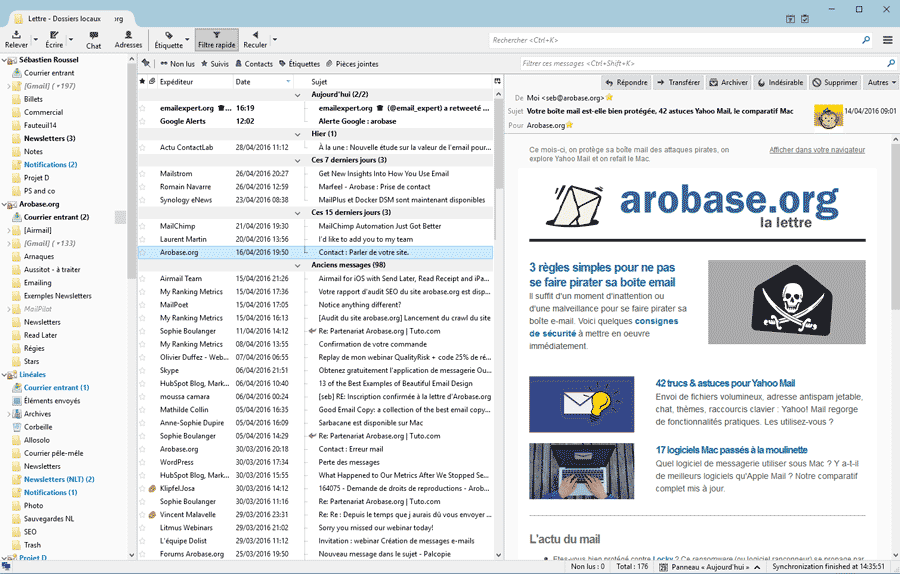Click the magnifier icon in message filter field
The image size is (900, 574).
[891, 63]
